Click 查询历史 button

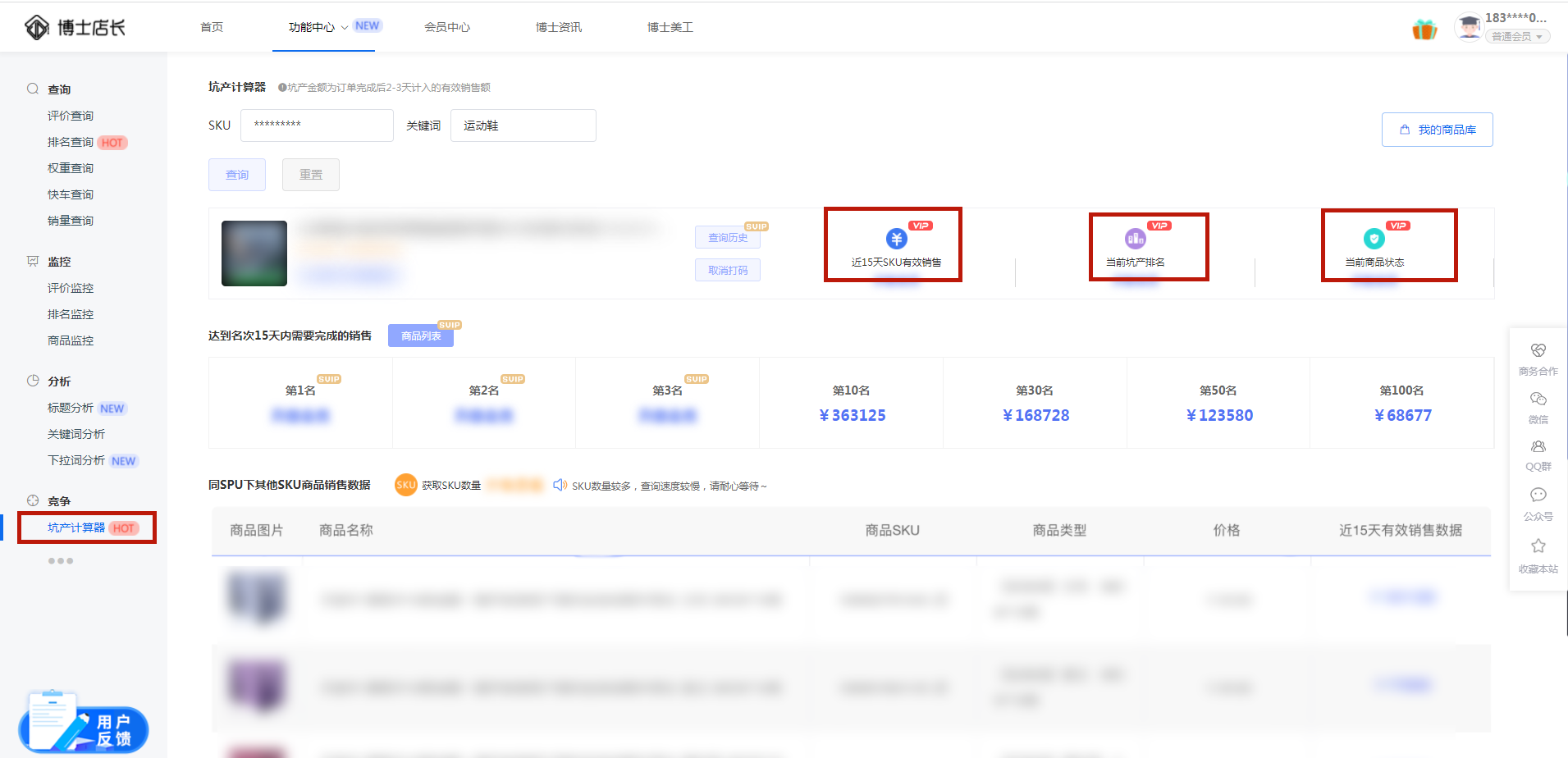coord(728,237)
